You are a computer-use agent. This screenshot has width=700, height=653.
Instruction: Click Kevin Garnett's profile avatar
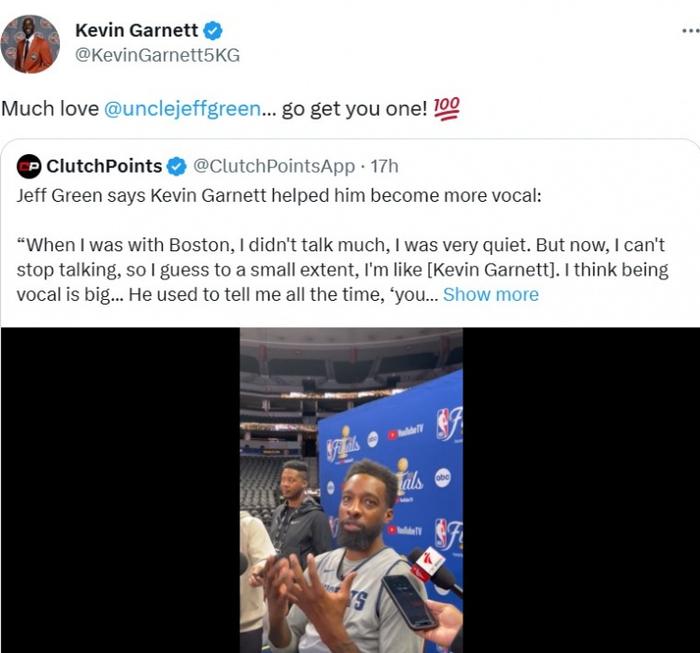coord(30,44)
